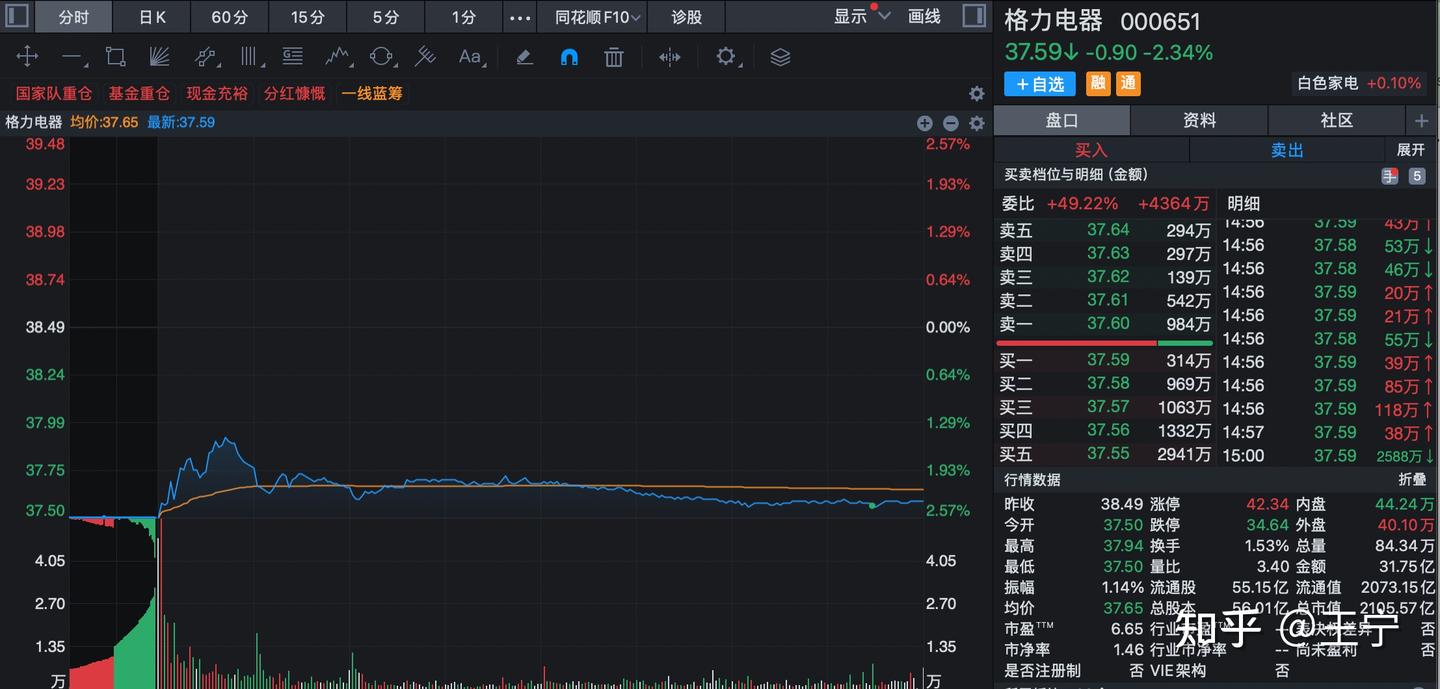Viewport: 1440px width, 689px height.
Task: Click the 格力电器 stock title
Action: (1053, 21)
